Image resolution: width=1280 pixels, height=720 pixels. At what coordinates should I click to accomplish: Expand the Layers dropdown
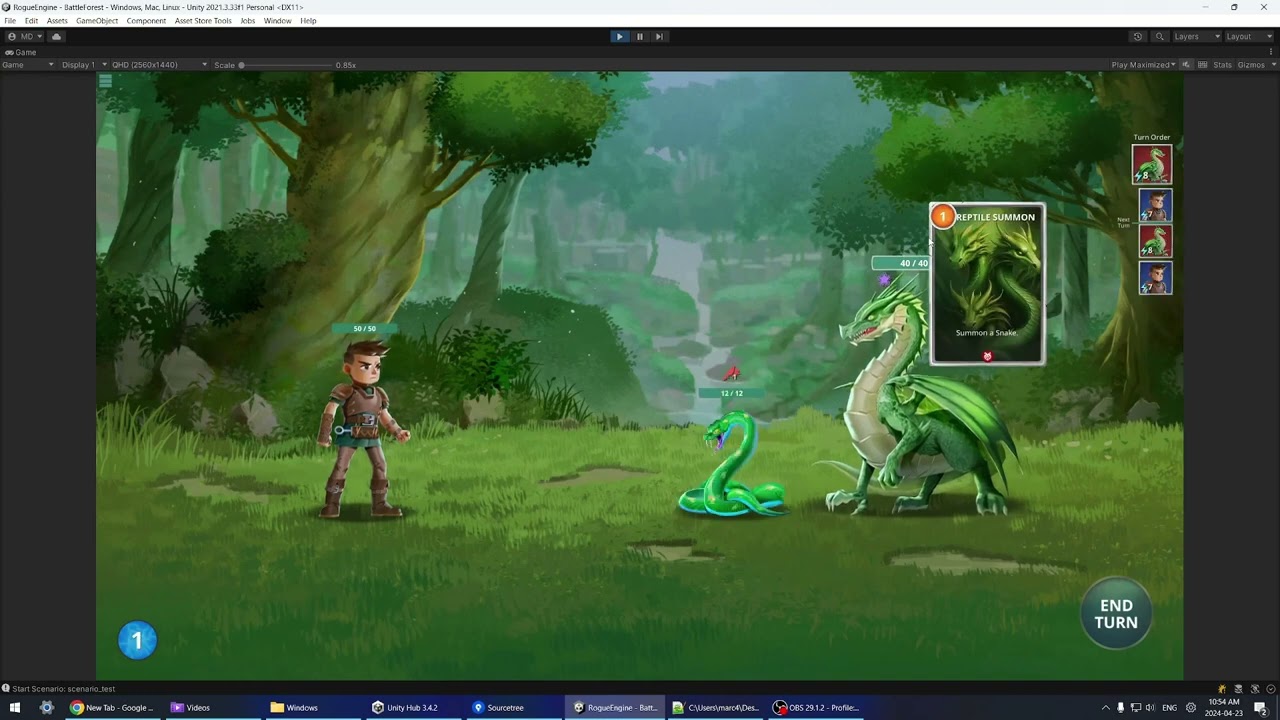click(1196, 37)
